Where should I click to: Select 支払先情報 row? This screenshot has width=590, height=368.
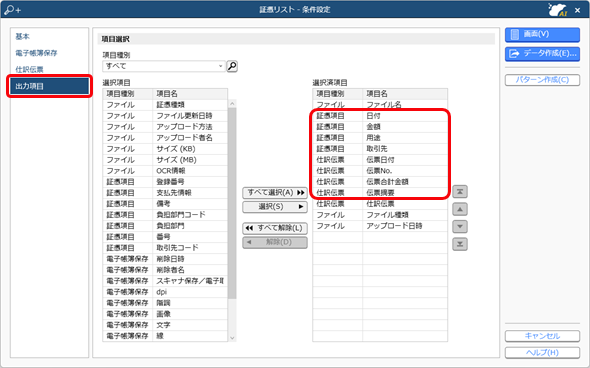point(165,193)
